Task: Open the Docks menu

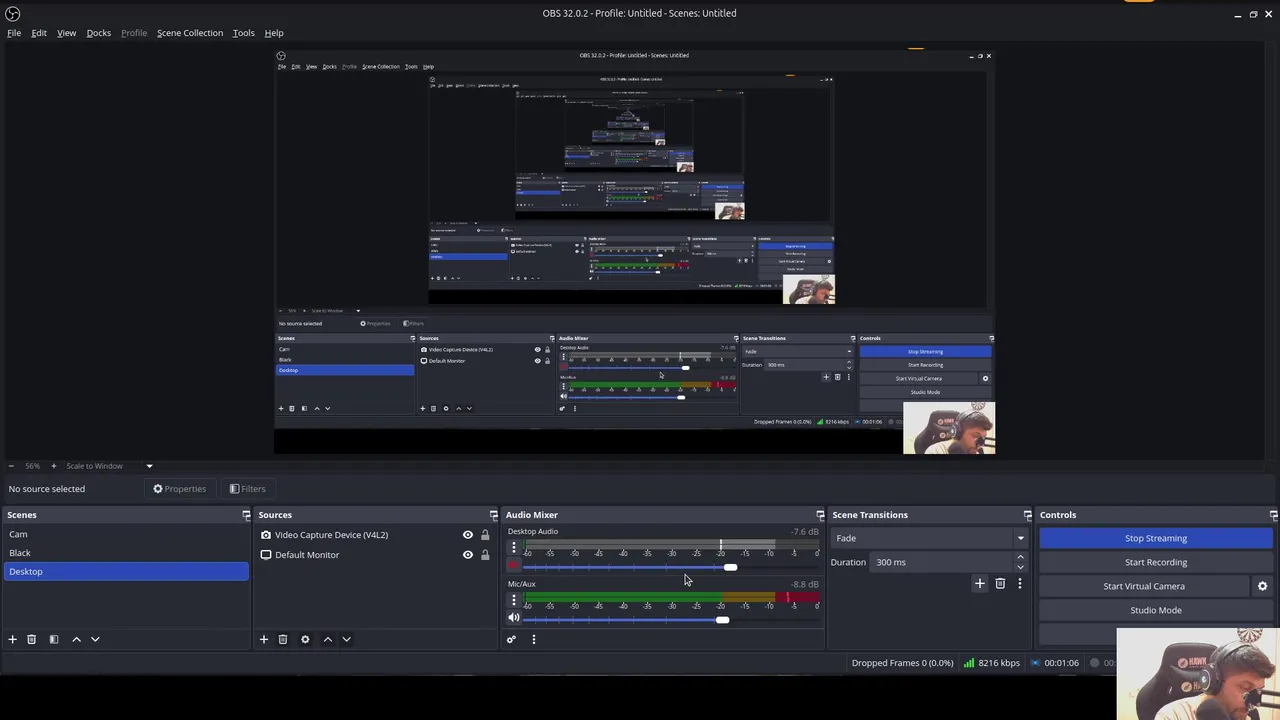Action: (x=99, y=33)
